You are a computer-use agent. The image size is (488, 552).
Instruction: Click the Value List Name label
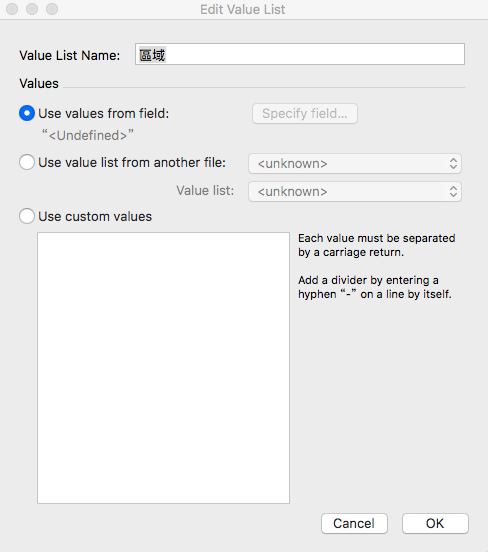[70, 55]
